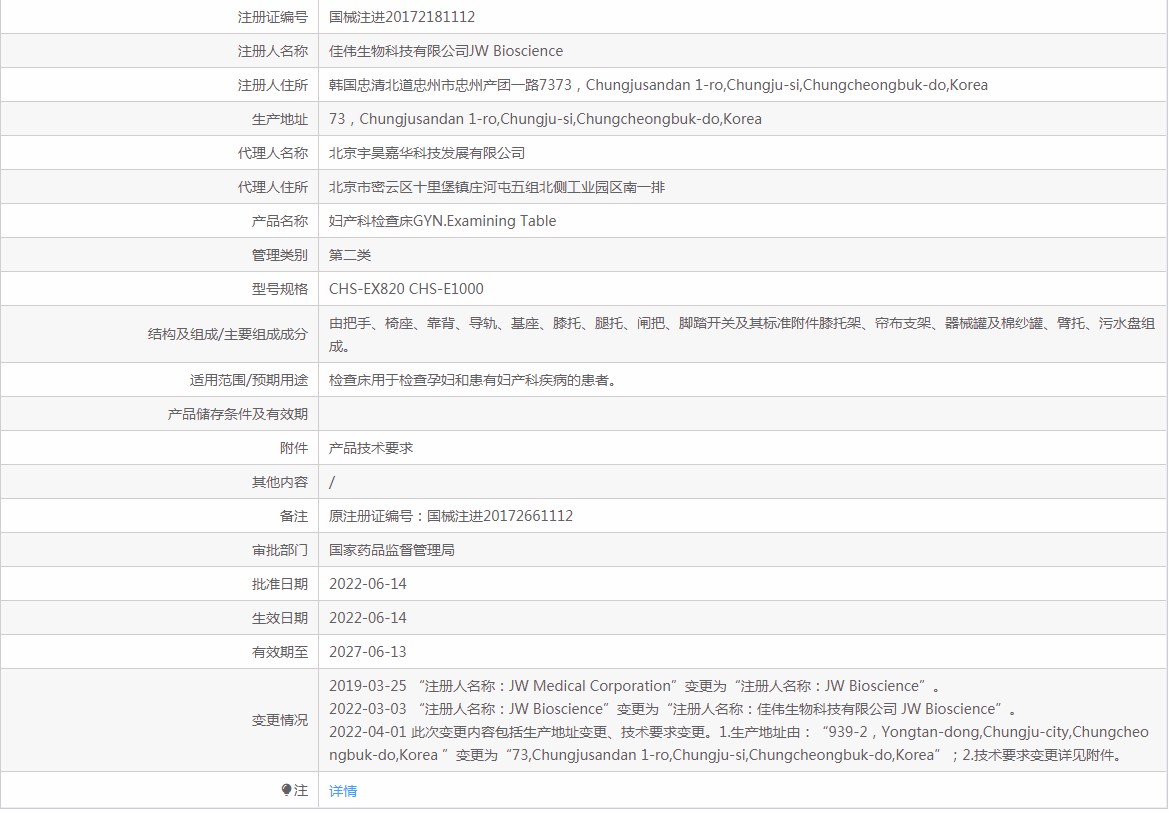Select the composition text starting 由把手、椅座
This screenshot has height=813, width=1169.
742,334
